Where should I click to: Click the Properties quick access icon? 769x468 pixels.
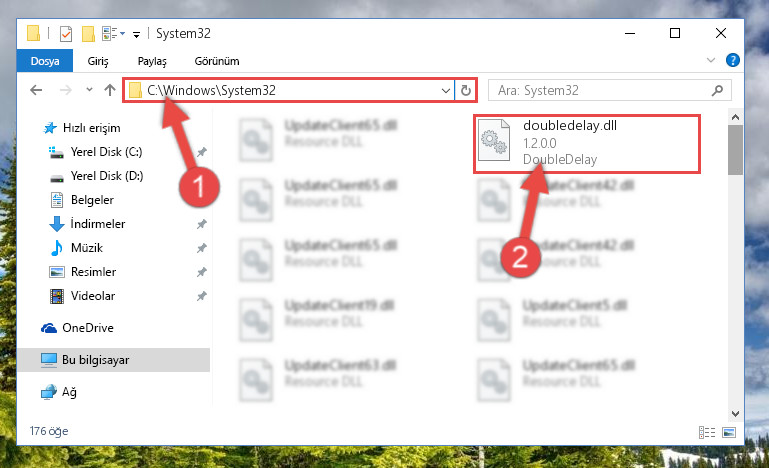[x=66, y=34]
